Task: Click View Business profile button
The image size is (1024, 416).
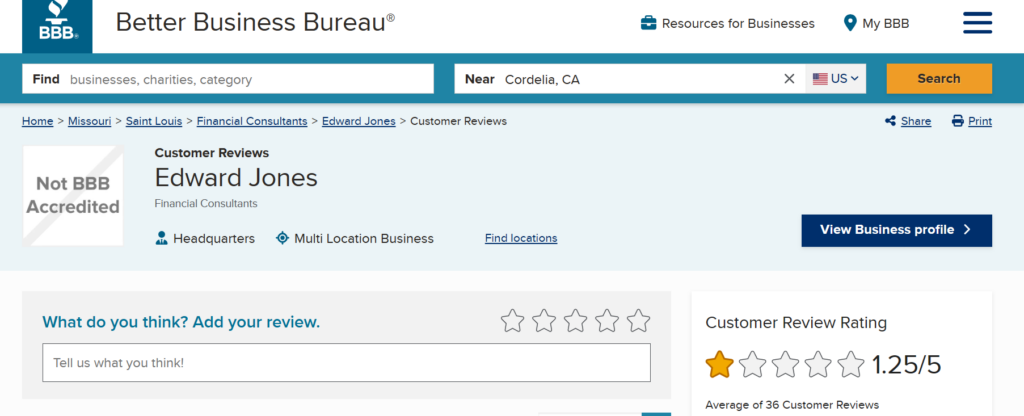Action: pyautogui.click(x=897, y=230)
